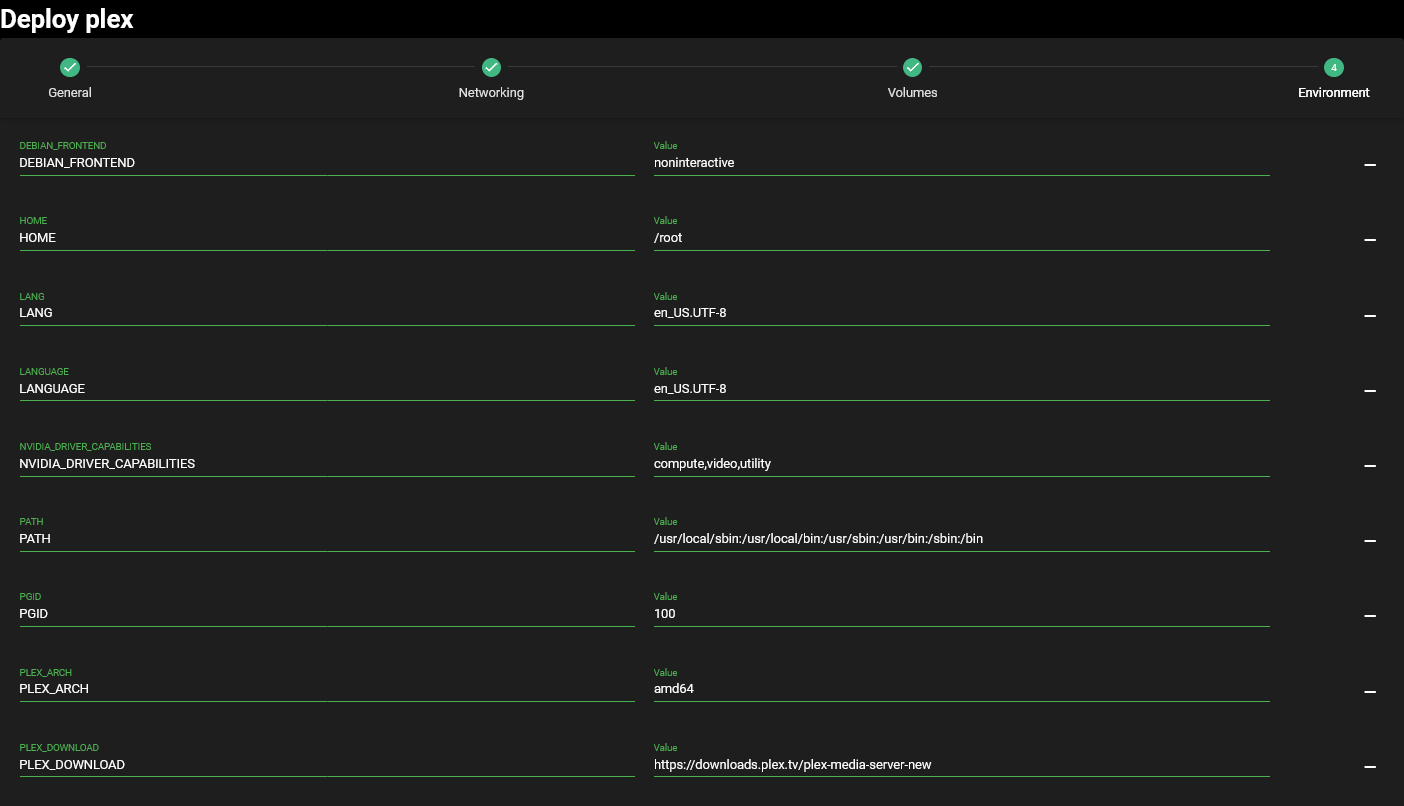Image resolution: width=1404 pixels, height=806 pixels.
Task: Remove the NVIDIA_DRIVER_CAPABILITIES variable with its minus icon
Action: point(1370,466)
